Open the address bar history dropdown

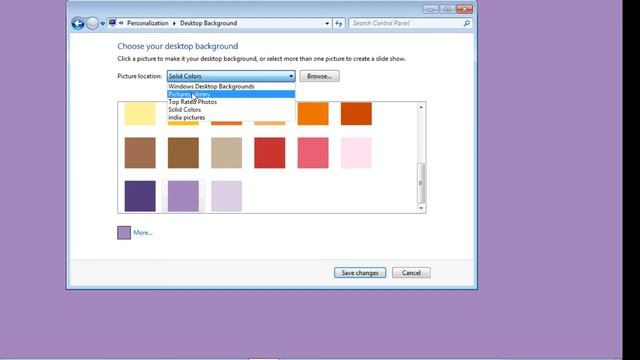coord(327,24)
